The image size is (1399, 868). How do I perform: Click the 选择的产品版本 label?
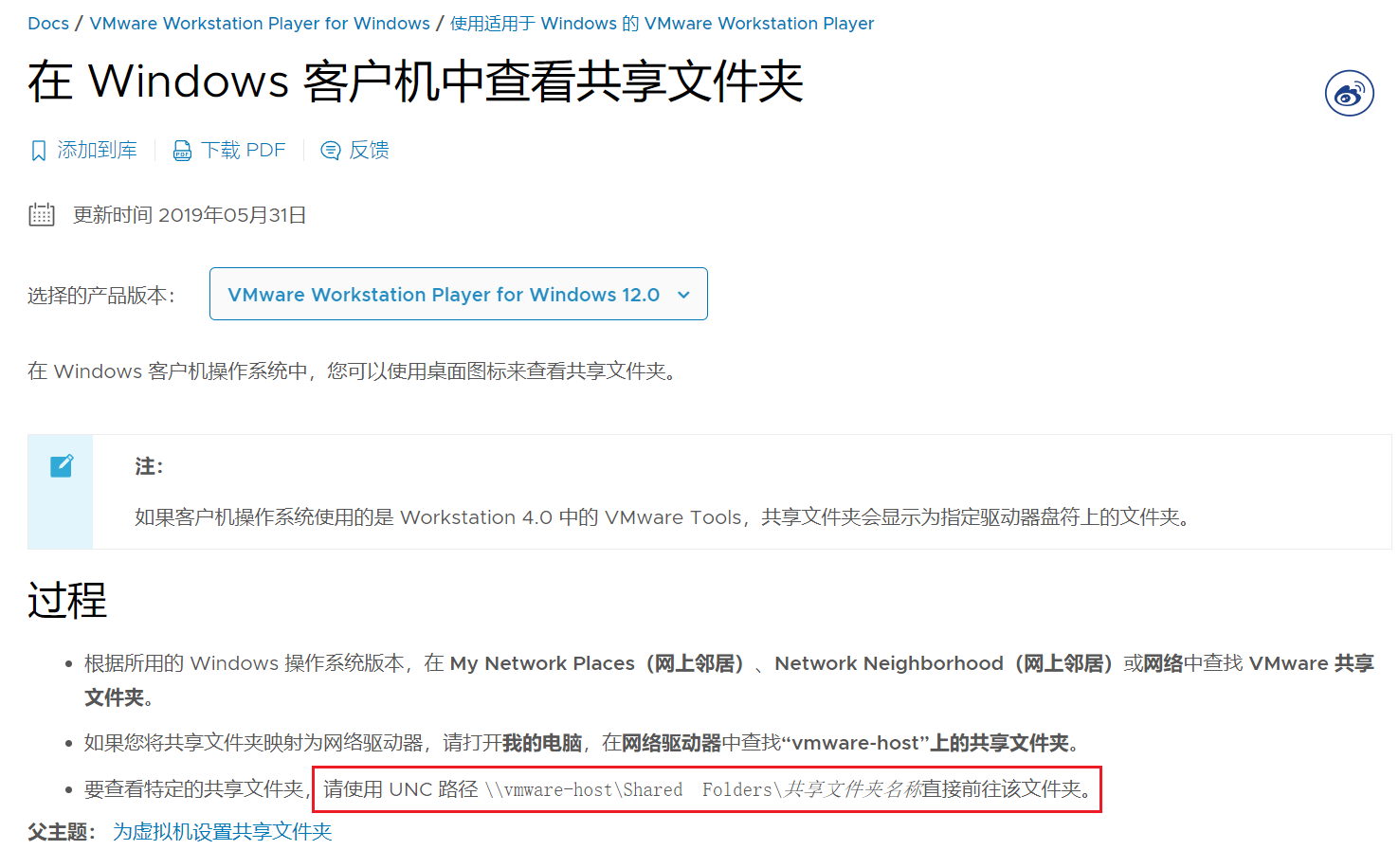coord(101,296)
